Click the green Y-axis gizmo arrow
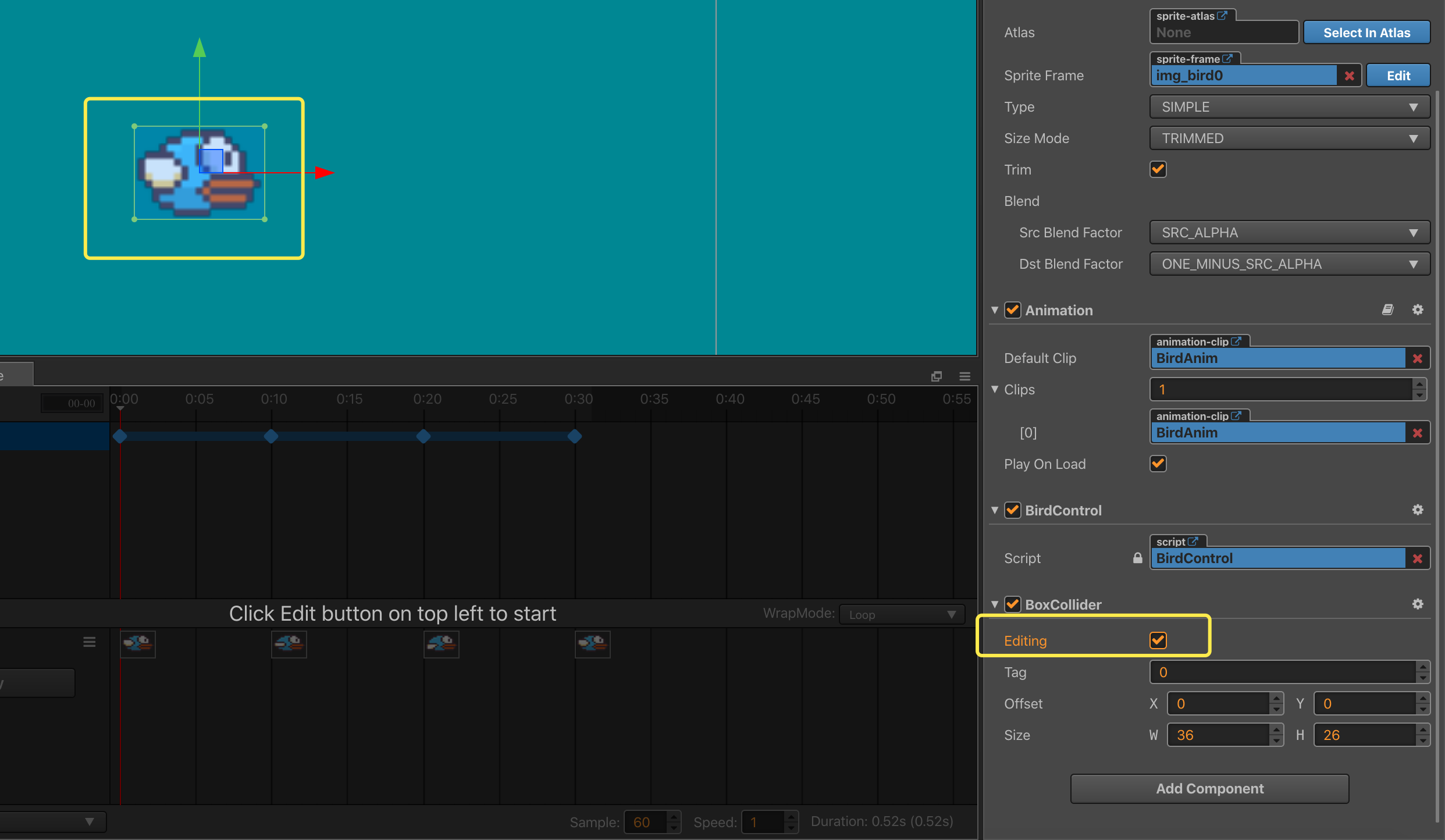This screenshot has height=840, width=1445. [200, 48]
